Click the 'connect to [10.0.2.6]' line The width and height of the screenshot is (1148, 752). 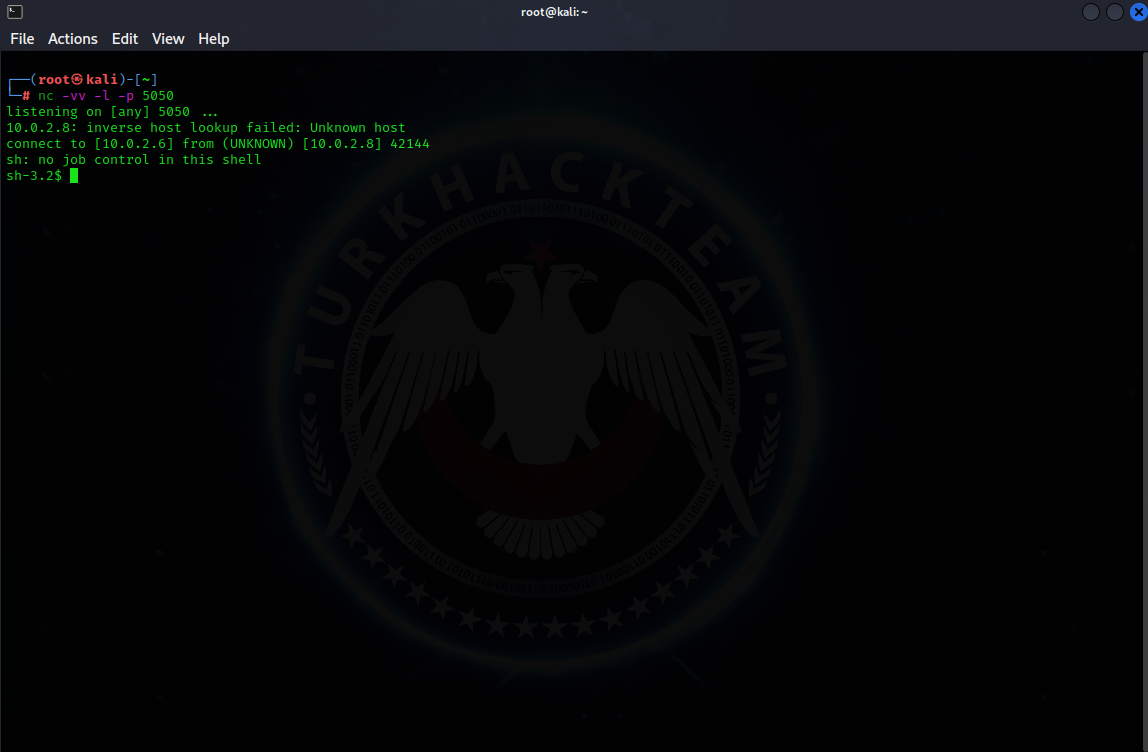(x=217, y=144)
